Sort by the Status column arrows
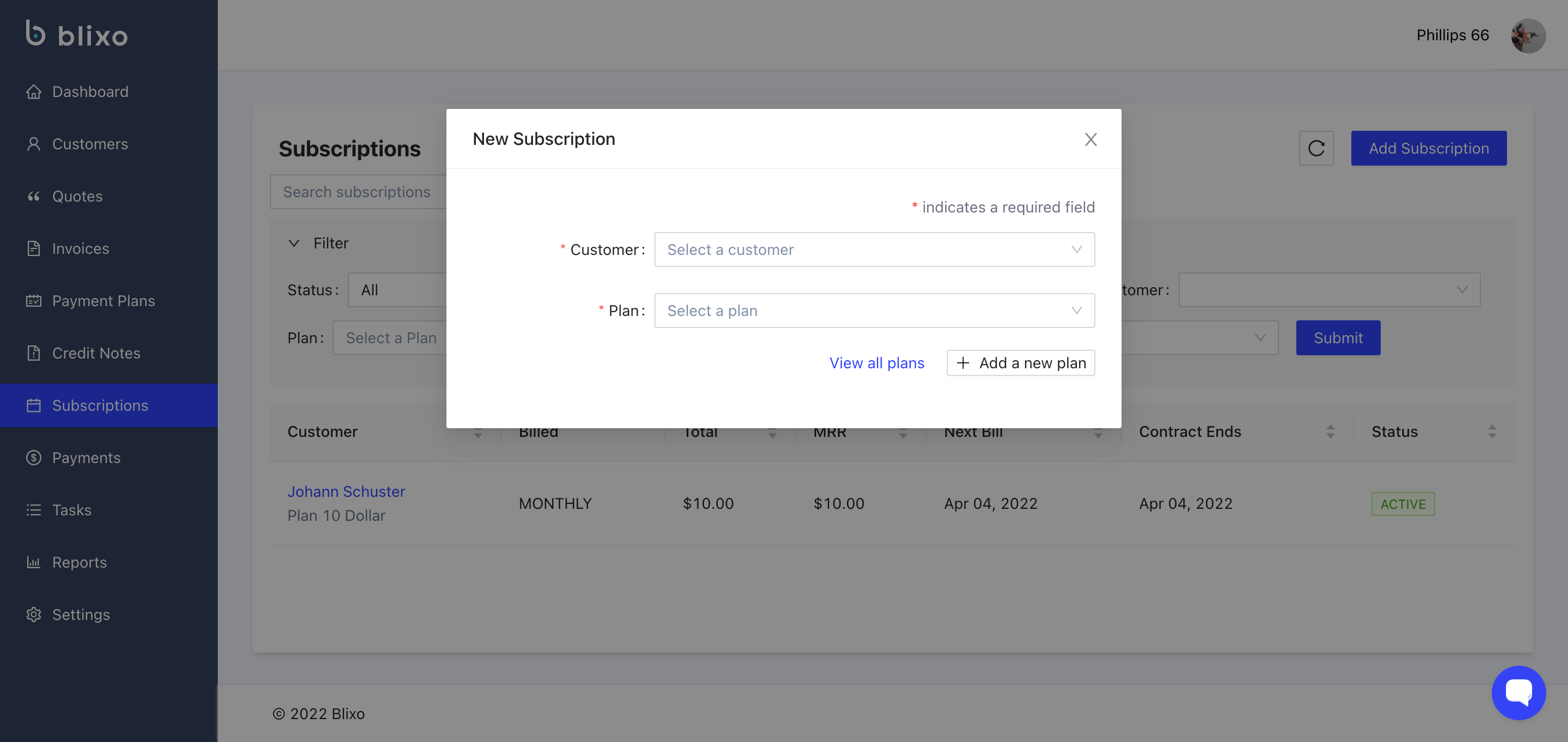Viewport: 1568px width, 742px height. click(x=1491, y=431)
